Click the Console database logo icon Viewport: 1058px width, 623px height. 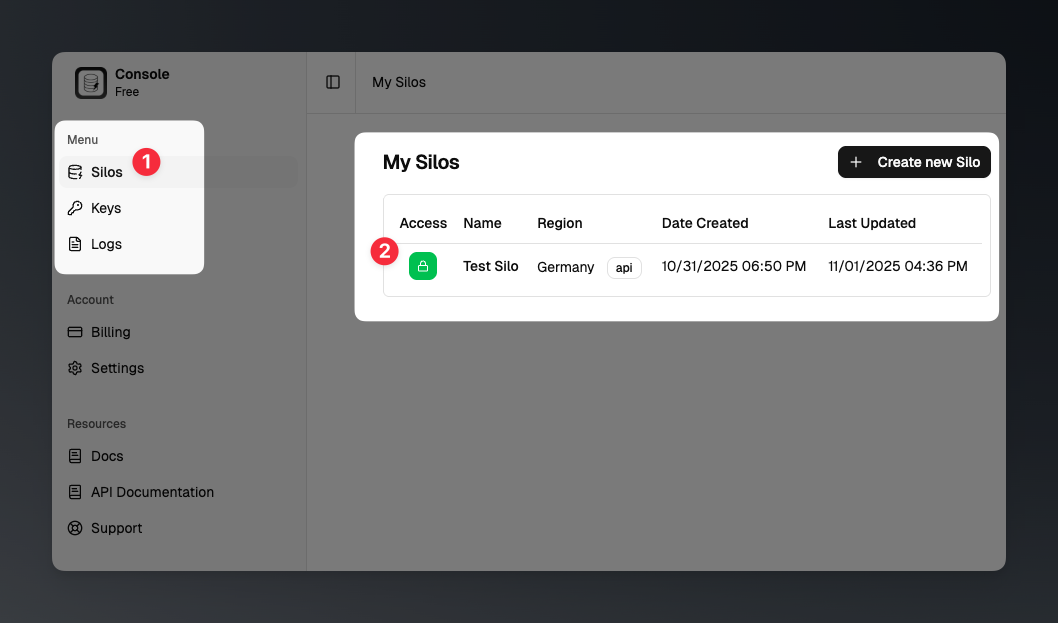point(90,82)
